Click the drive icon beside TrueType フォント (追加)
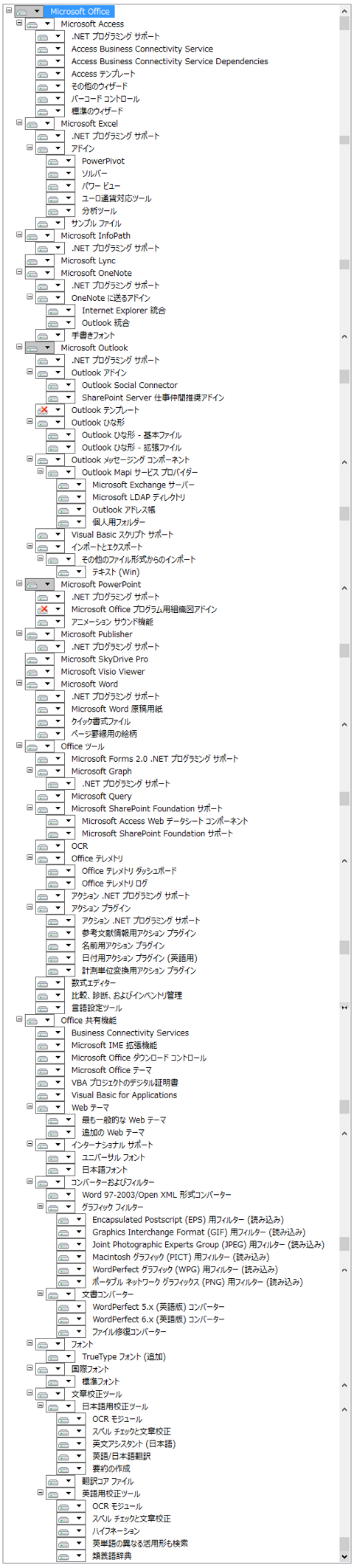Image resolution: width=354 pixels, height=1568 pixels. click(x=54, y=1357)
